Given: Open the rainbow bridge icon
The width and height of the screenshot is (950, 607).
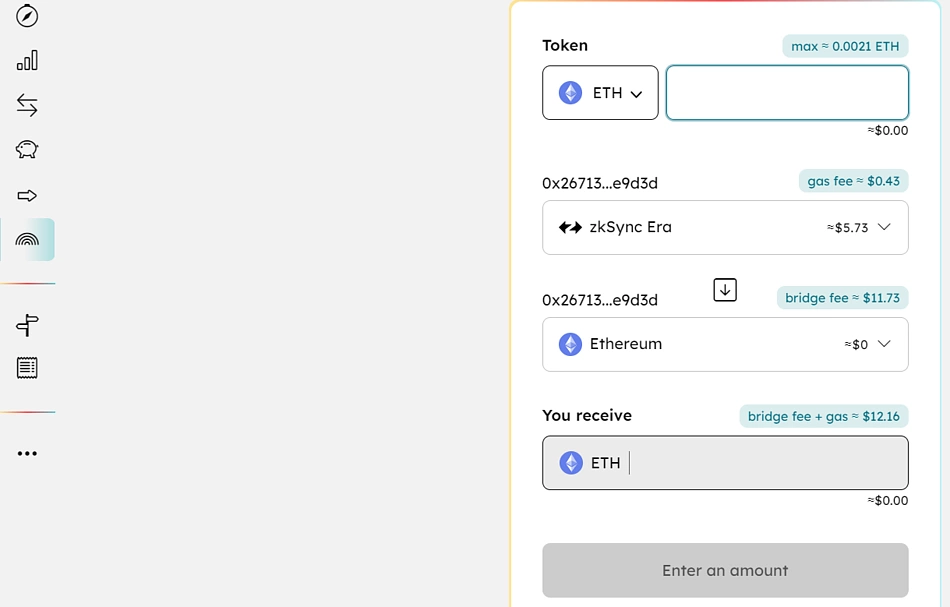Looking at the screenshot, I should (27, 239).
